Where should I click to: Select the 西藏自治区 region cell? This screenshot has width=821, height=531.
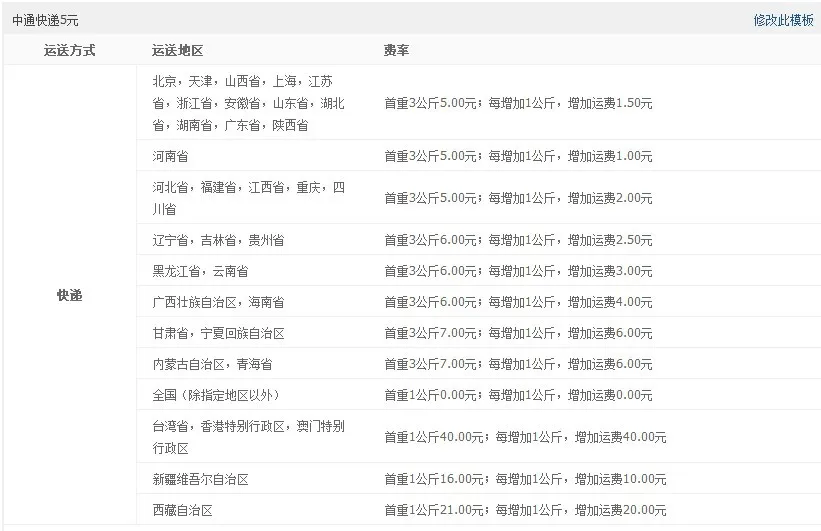click(182, 510)
